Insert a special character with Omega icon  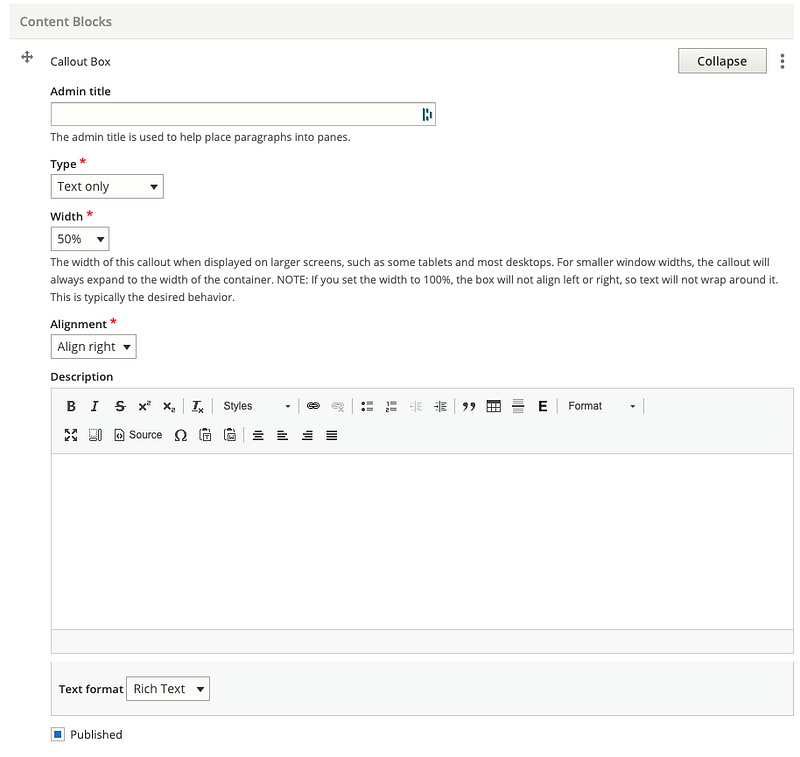pos(181,435)
